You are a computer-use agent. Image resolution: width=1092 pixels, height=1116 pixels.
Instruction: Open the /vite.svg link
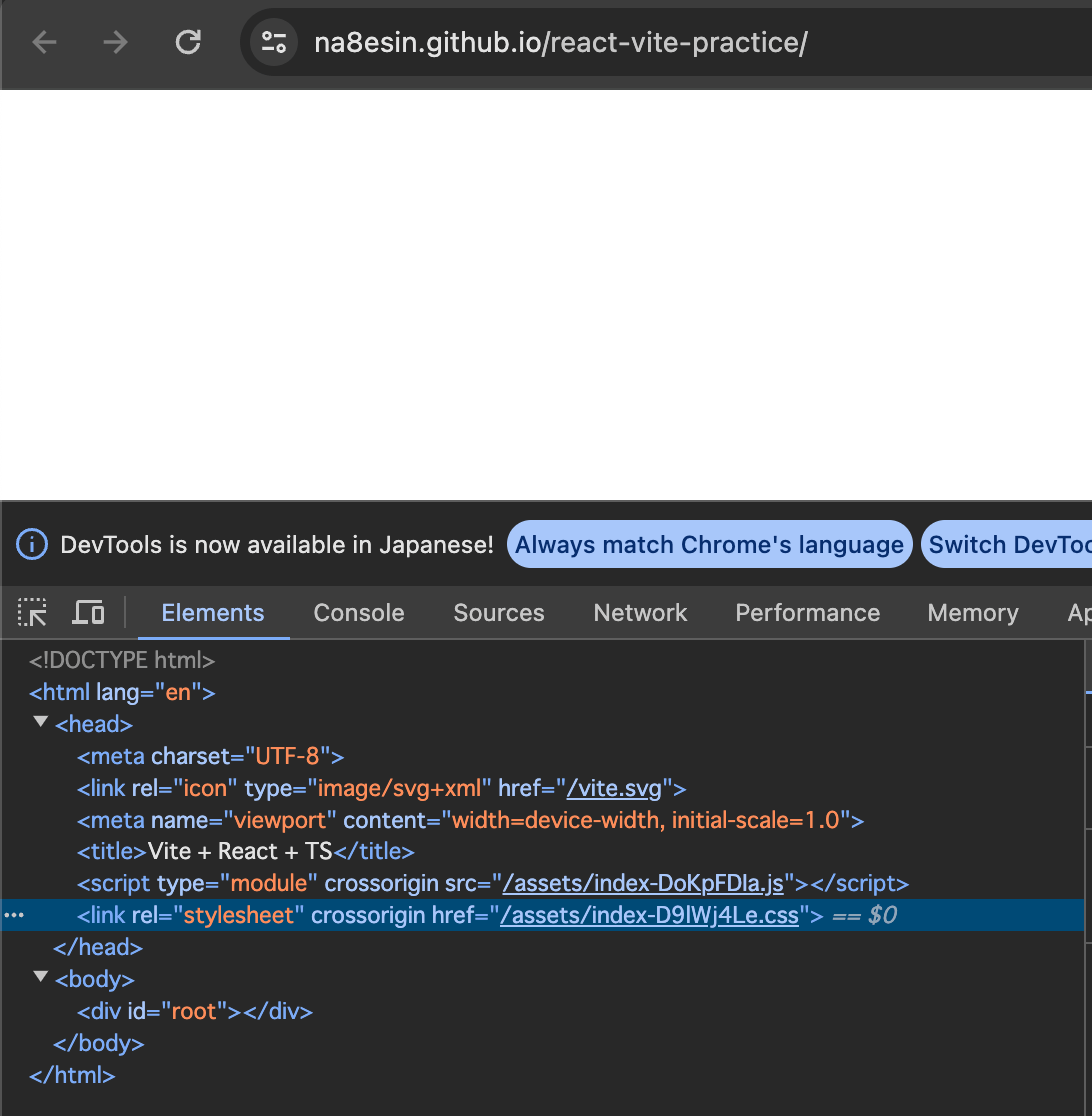tap(614, 789)
